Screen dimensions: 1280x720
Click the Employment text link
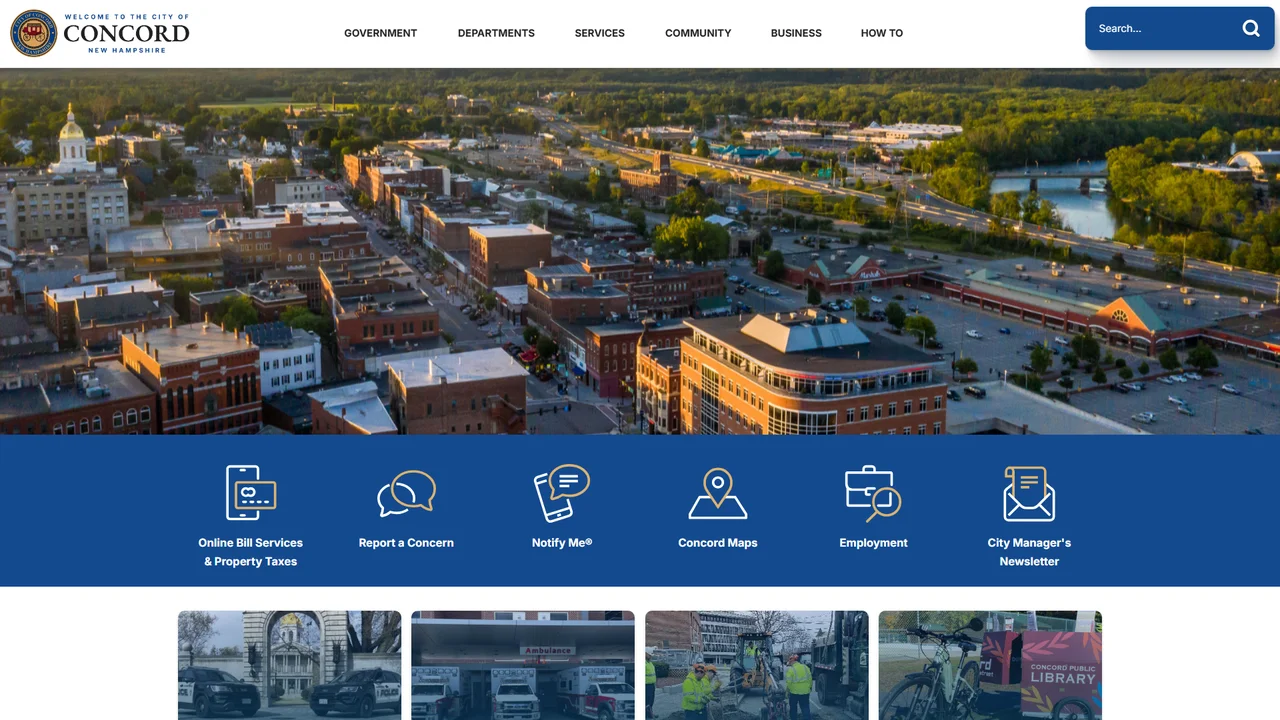(x=873, y=543)
